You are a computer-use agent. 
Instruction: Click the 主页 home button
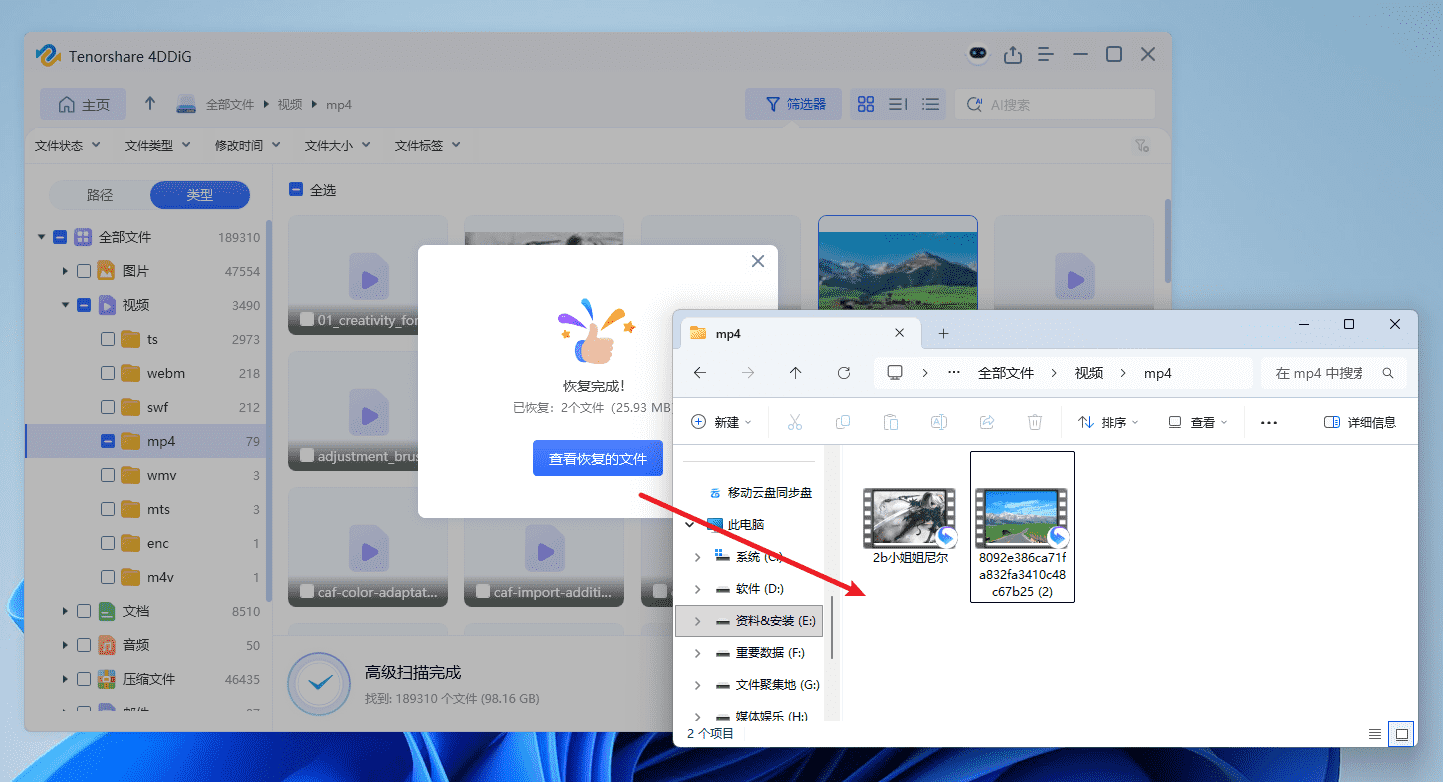coord(82,103)
